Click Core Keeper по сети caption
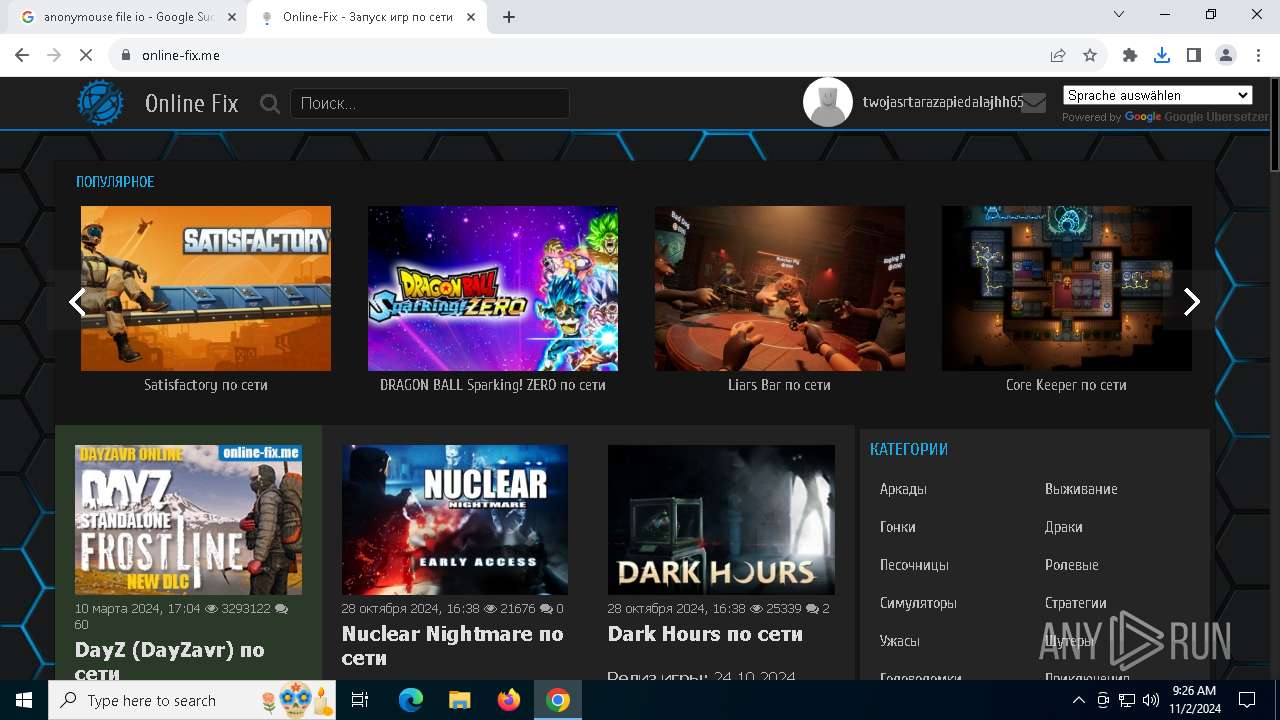Image resolution: width=1280 pixels, height=720 pixels. [x=1067, y=385]
